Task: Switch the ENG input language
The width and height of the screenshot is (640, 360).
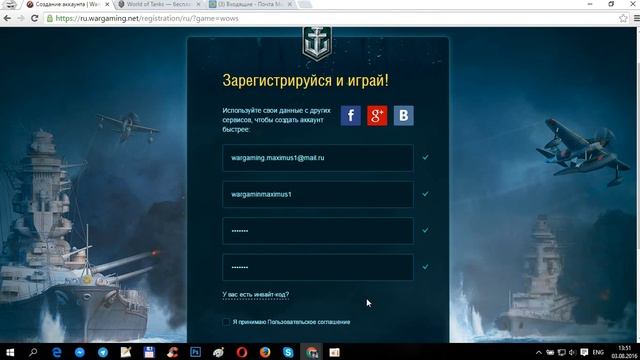Action: (598, 352)
